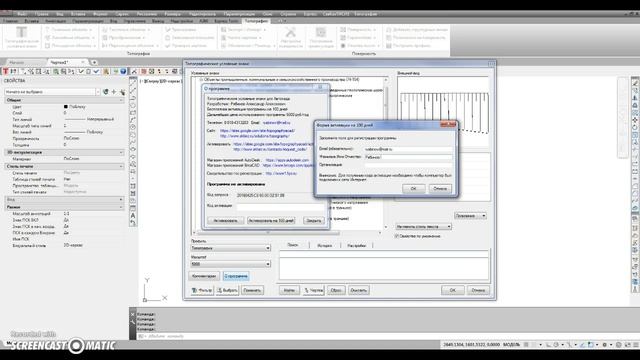The image size is (640, 360).
Task: Click the command line close X icon
Action: pyautogui.click(x=133, y=314)
